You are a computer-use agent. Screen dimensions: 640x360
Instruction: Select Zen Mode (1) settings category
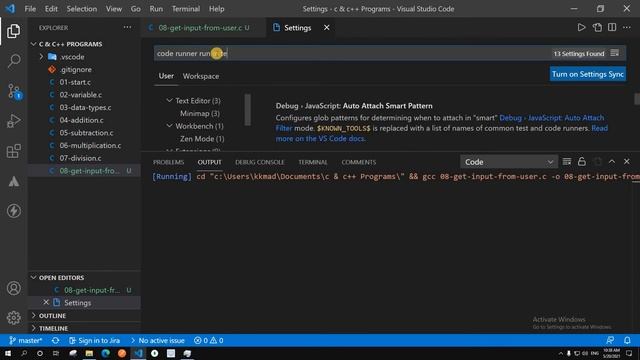pyautogui.click(x=202, y=139)
